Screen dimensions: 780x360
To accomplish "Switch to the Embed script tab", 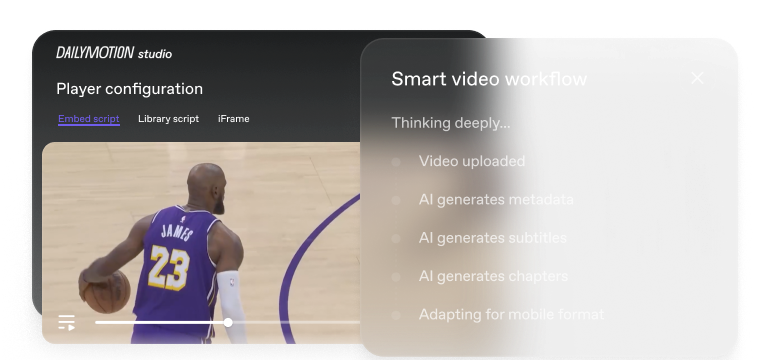I will [x=89, y=119].
